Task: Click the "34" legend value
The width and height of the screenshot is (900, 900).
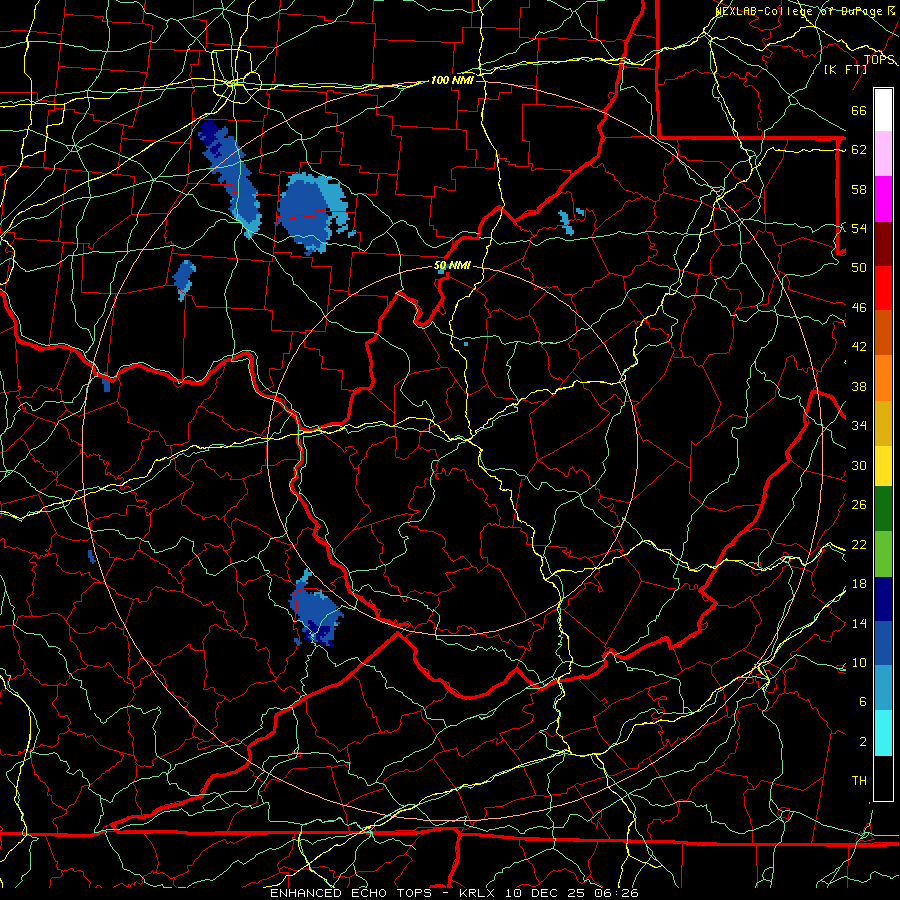Action: (x=859, y=426)
